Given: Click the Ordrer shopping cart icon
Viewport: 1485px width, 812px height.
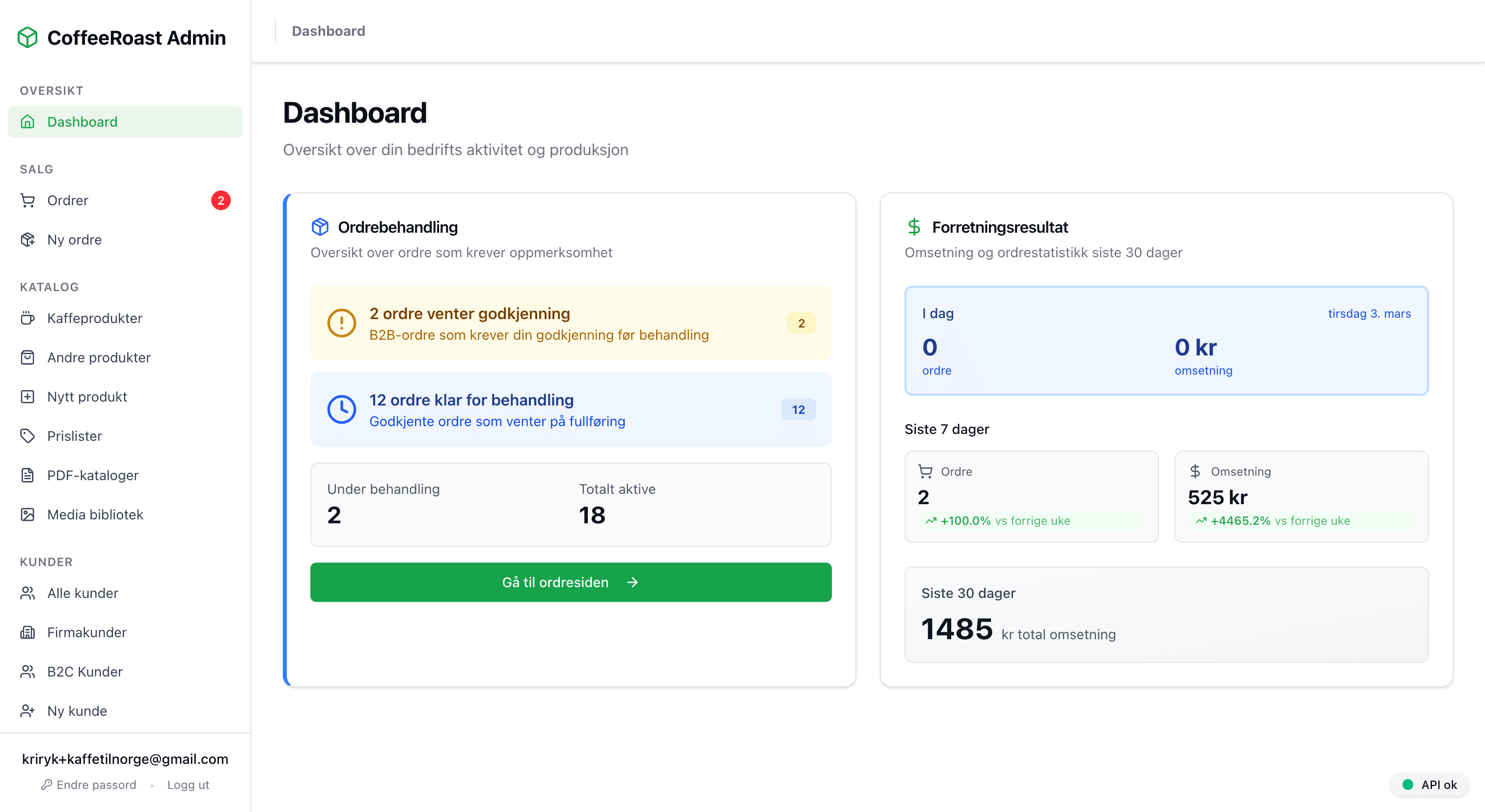Looking at the screenshot, I should point(28,200).
